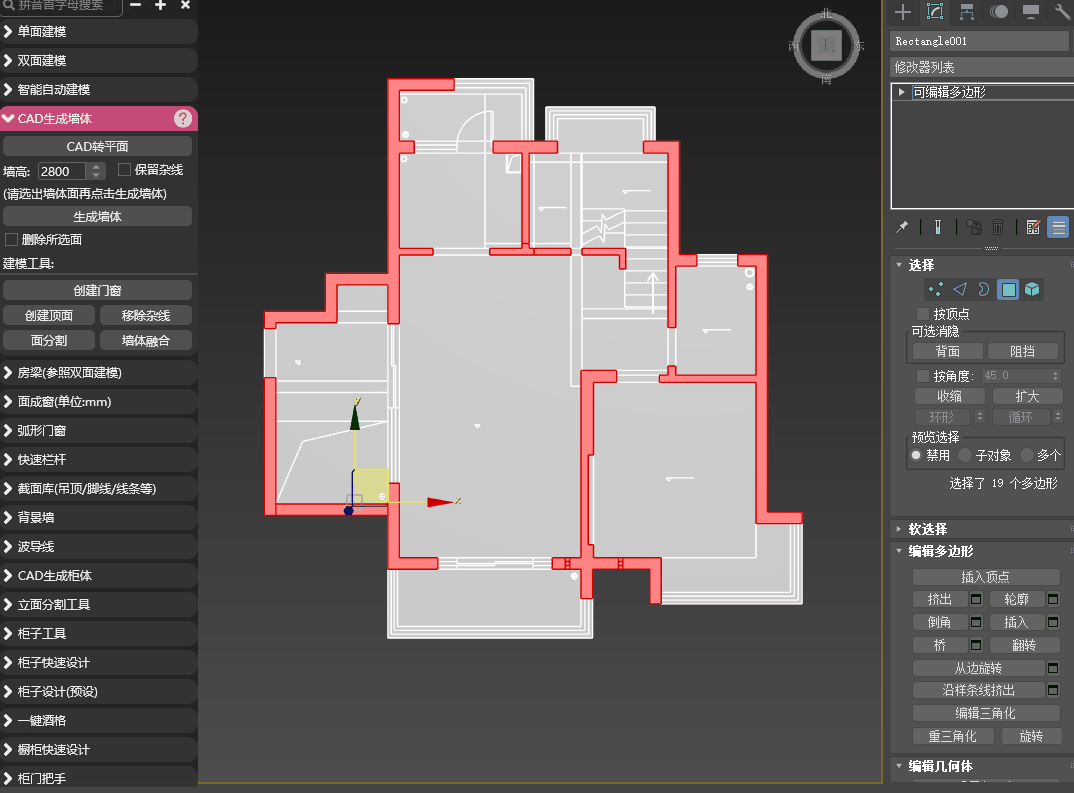The height and width of the screenshot is (793, 1074).
Task: Open the Utilities wrench panel
Action: pyautogui.click(x=1061, y=12)
